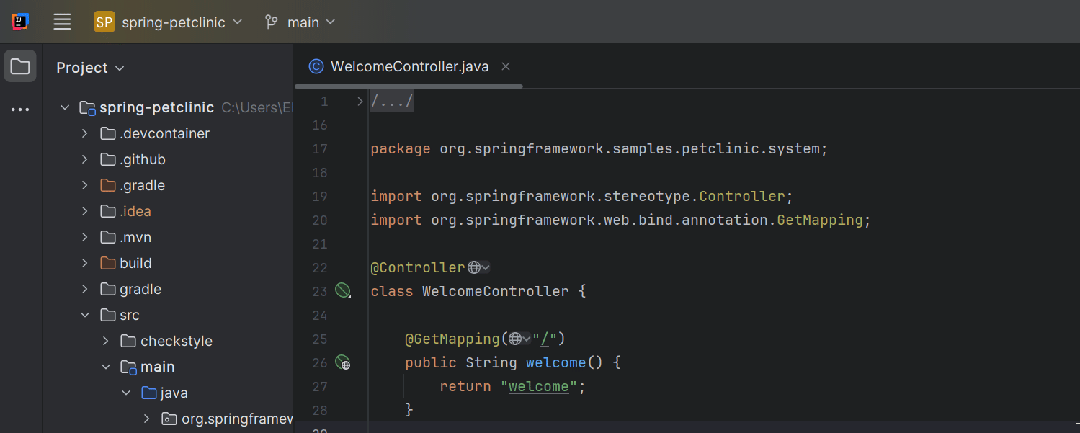Click the welcome method name
This screenshot has width=1080, height=433.
click(x=556, y=362)
